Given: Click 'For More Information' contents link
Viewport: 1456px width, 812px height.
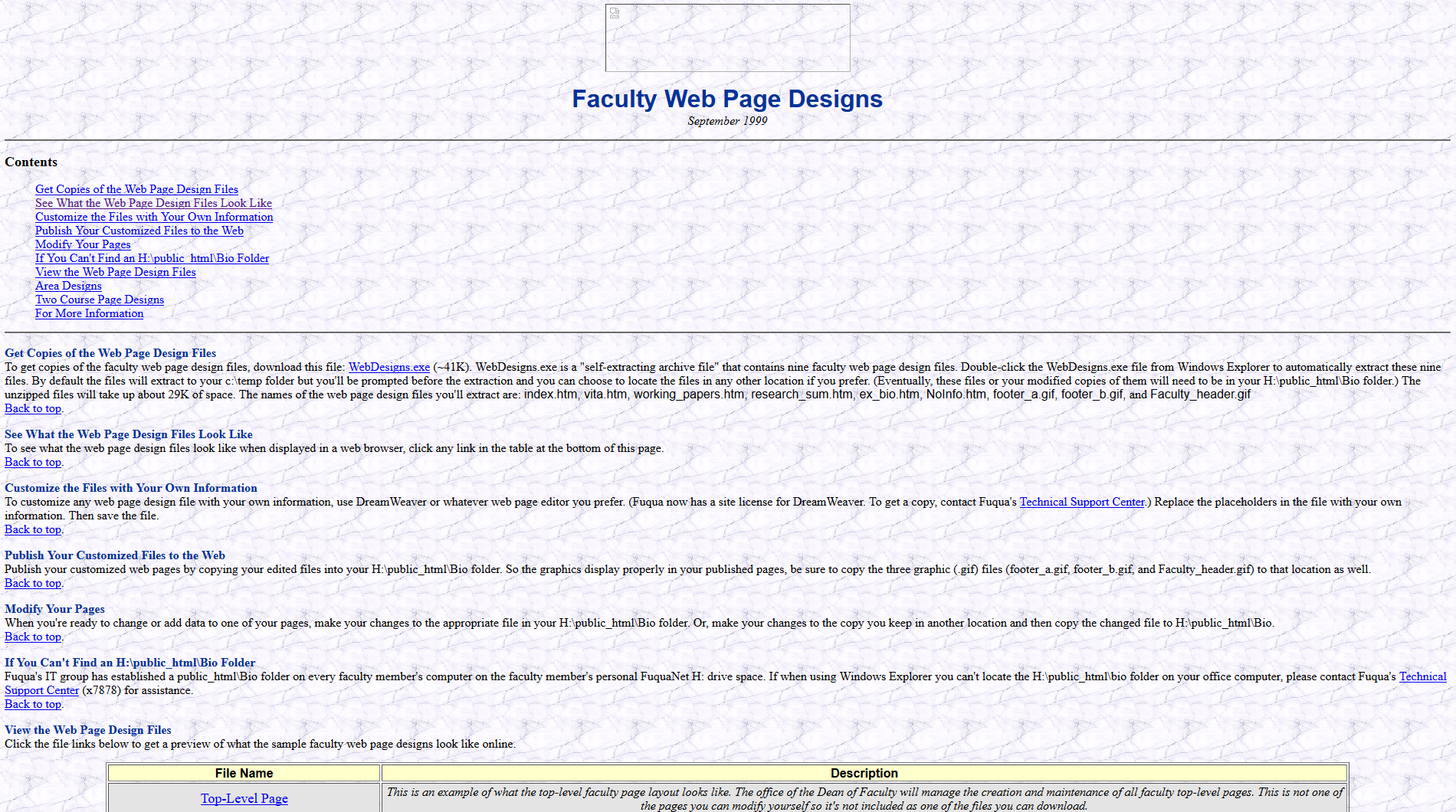Looking at the screenshot, I should point(89,313).
